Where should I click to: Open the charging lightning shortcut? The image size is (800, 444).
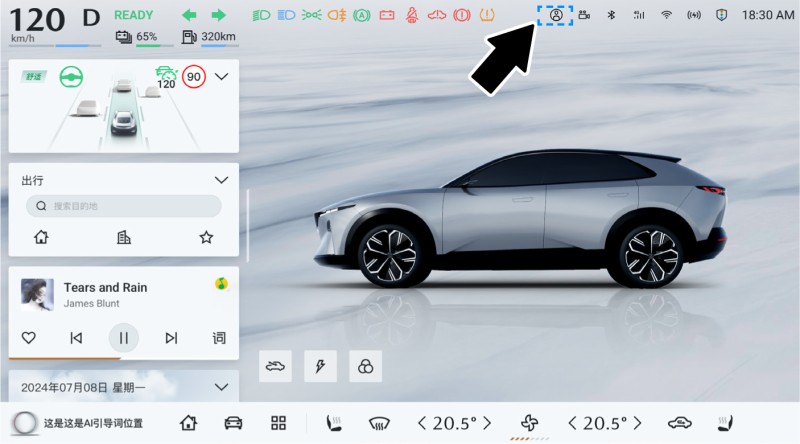[320, 366]
